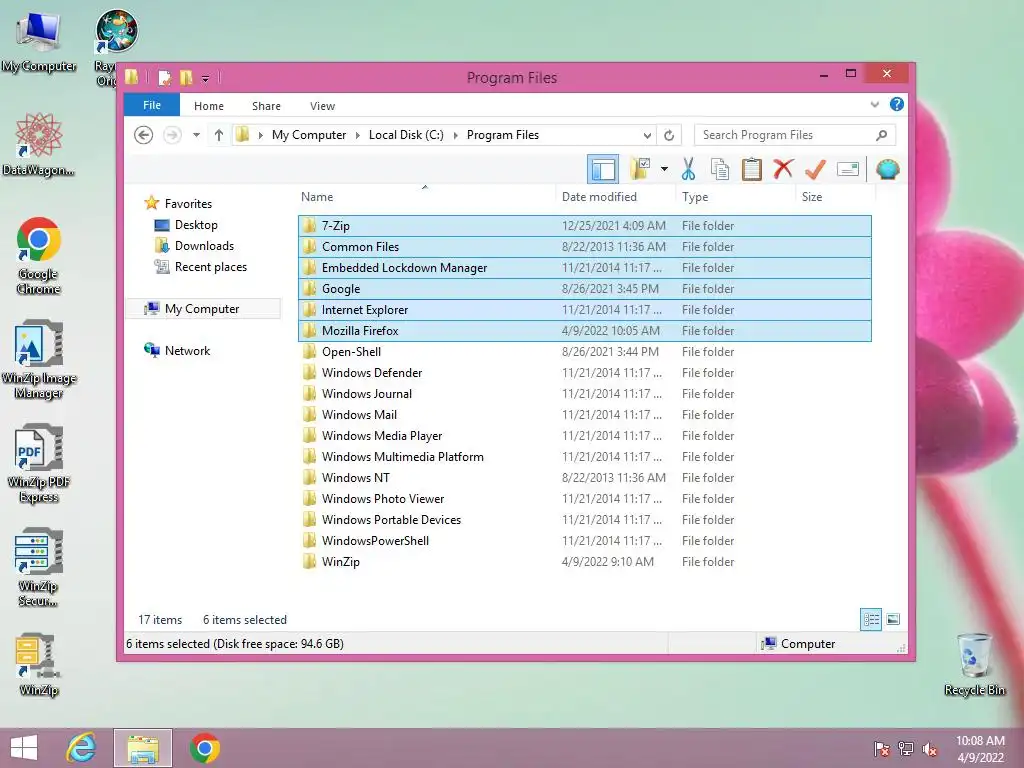Select the WindowsPowerShell folder

coord(584,541)
